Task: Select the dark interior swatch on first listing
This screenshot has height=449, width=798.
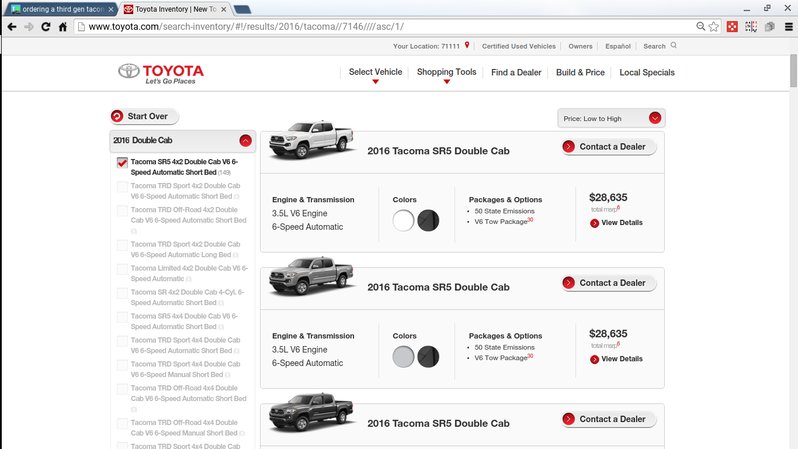Action: [x=428, y=220]
